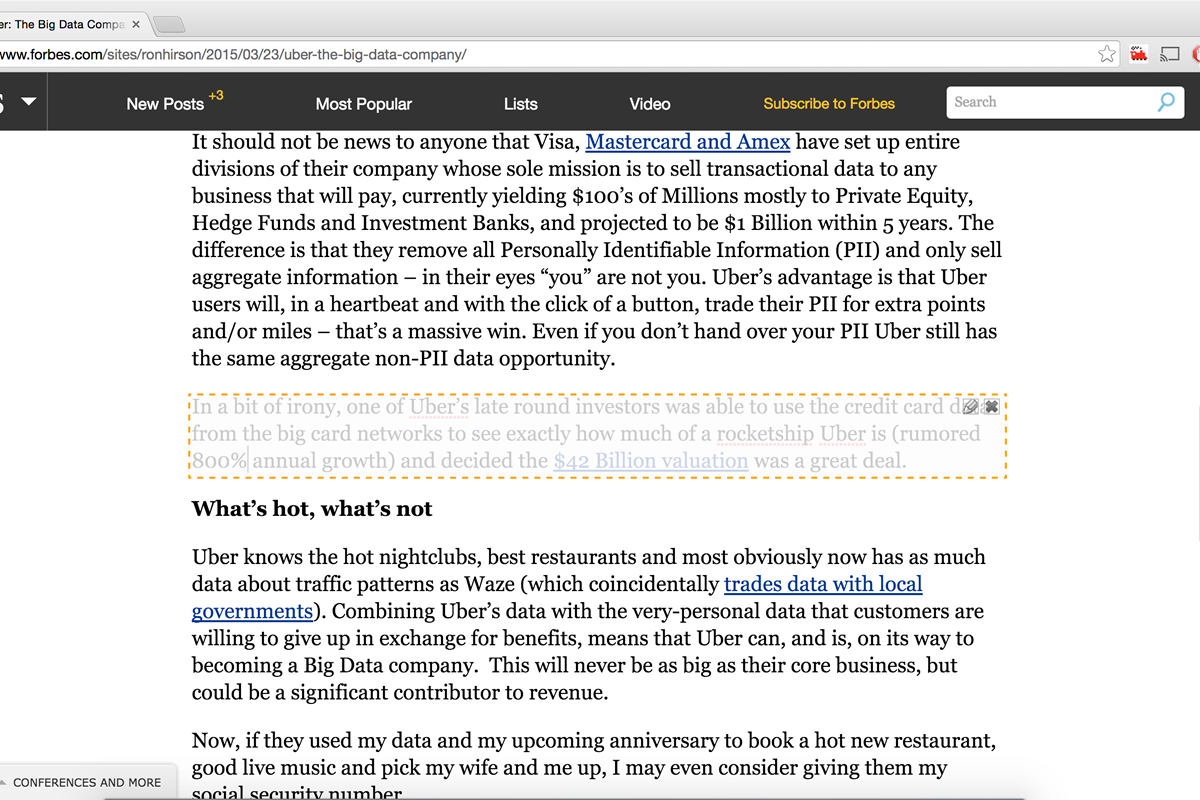Screen dimensions: 1200x800
Task: Open the Cast screen extension icon
Action: [1169, 54]
